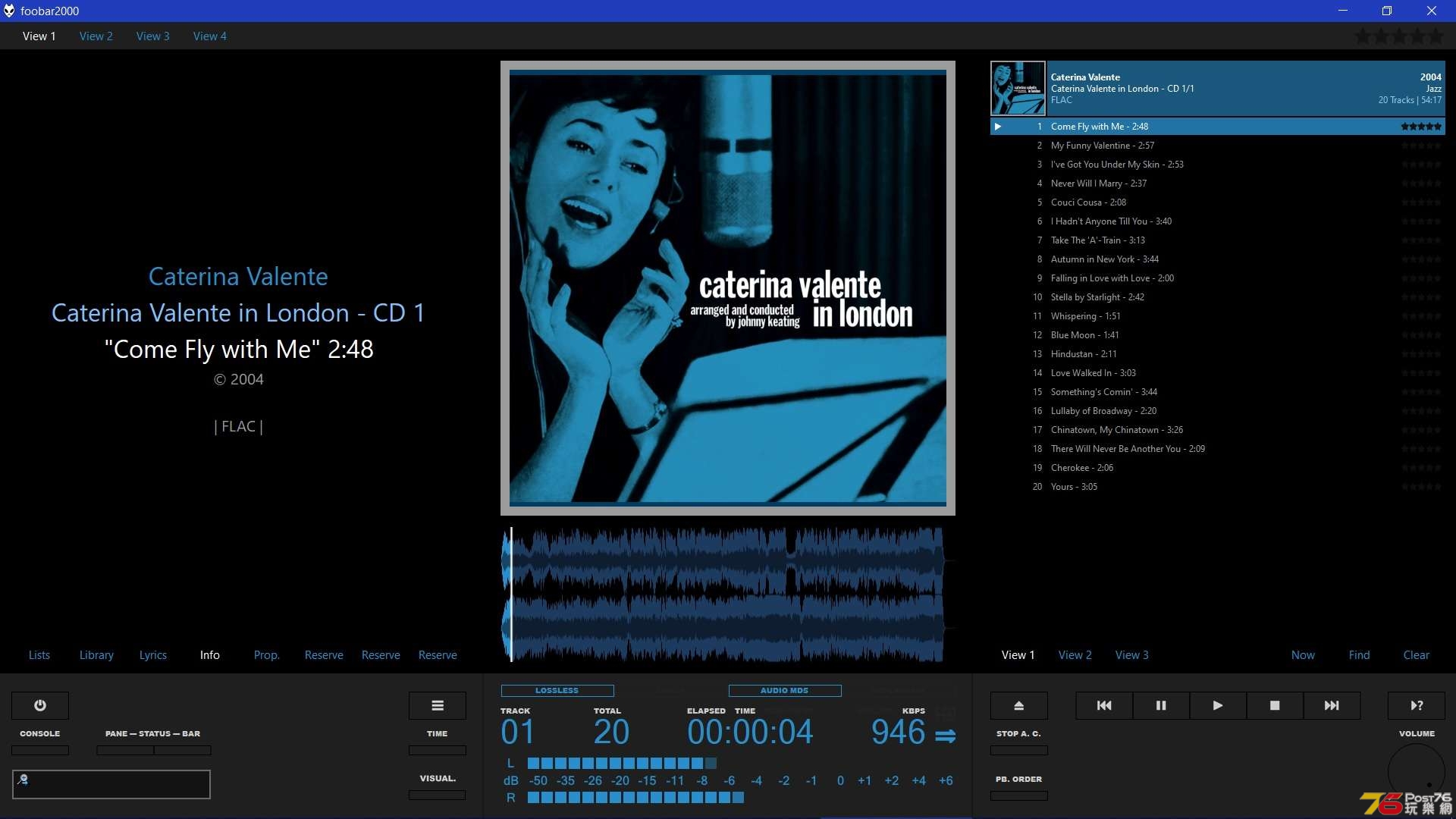Select the top View 1 tab
Viewport: 1456px width, 819px height.
click(39, 36)
